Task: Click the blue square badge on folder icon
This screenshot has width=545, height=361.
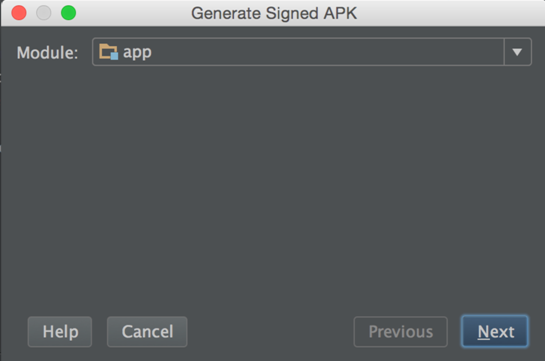Action: click(114, 56)
